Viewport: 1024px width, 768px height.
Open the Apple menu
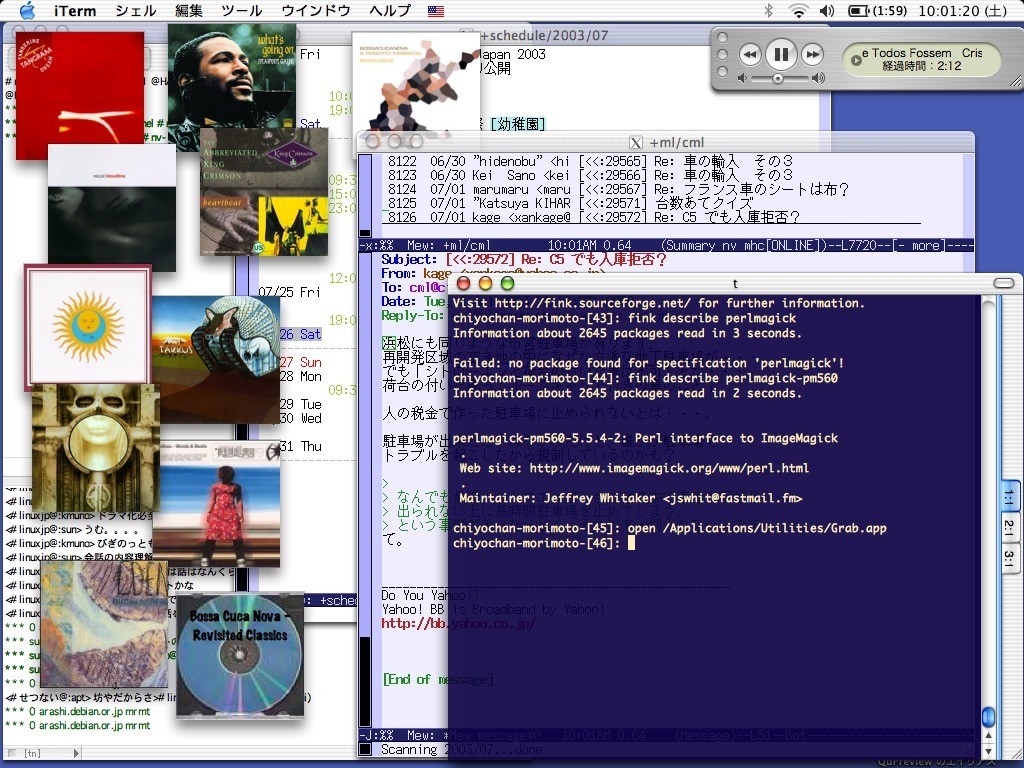coord(27,10)
